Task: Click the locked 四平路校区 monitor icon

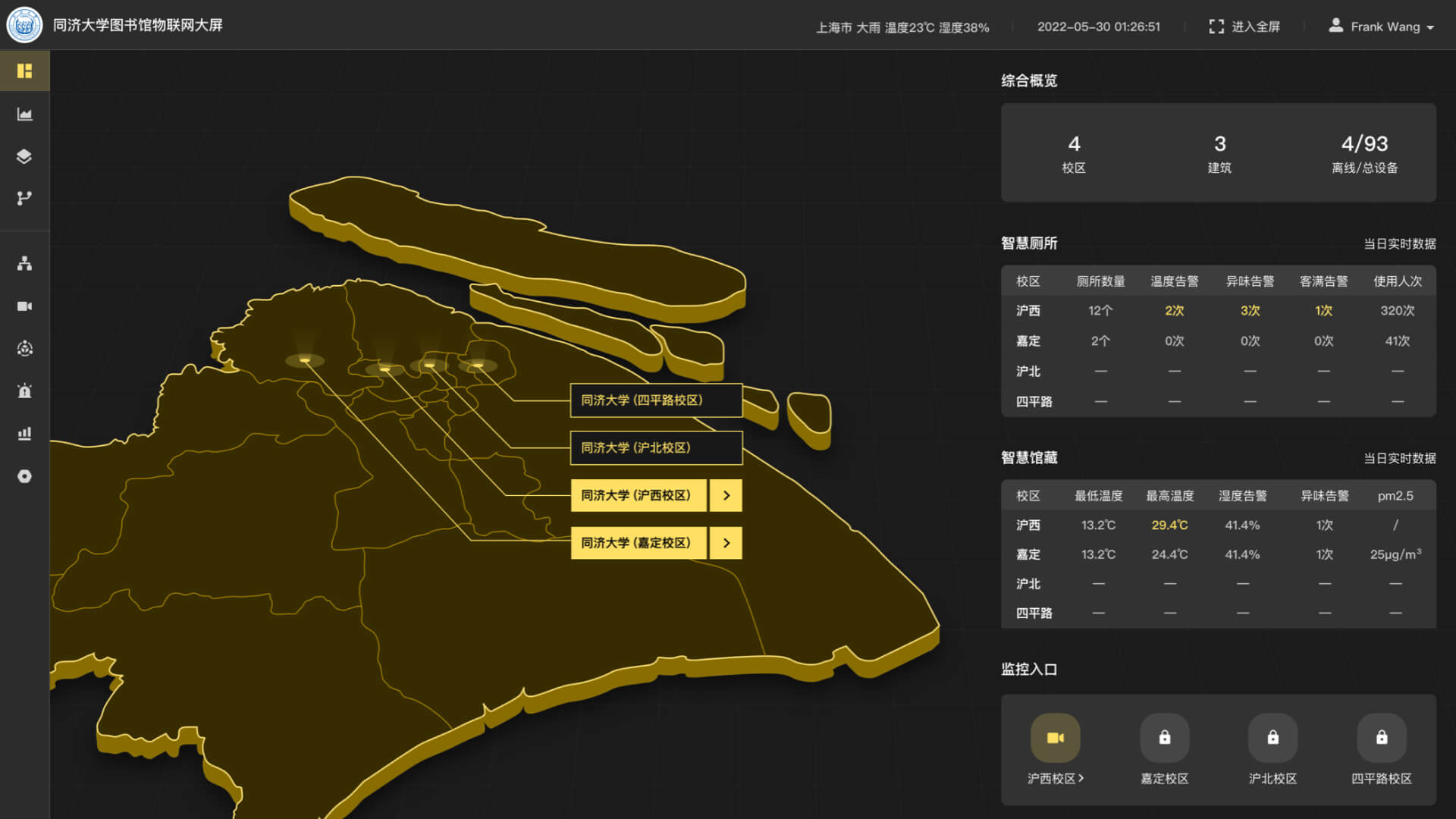Action: coord(1382,737)
